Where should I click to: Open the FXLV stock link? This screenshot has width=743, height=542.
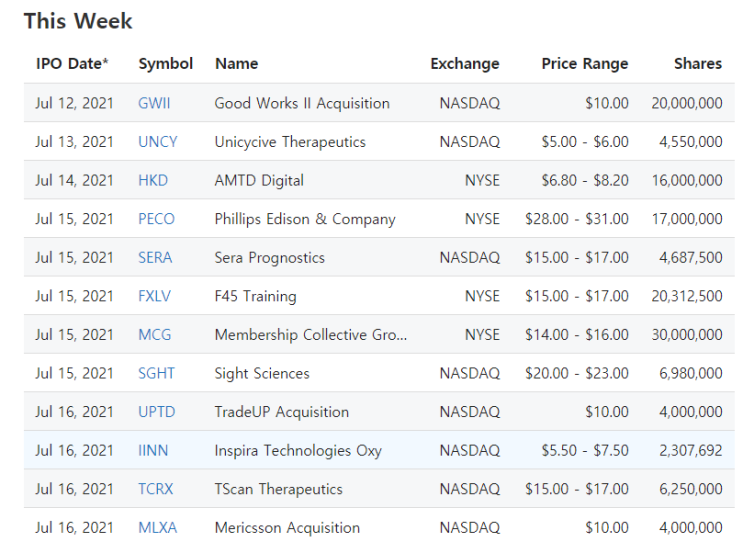coord(154,296)
